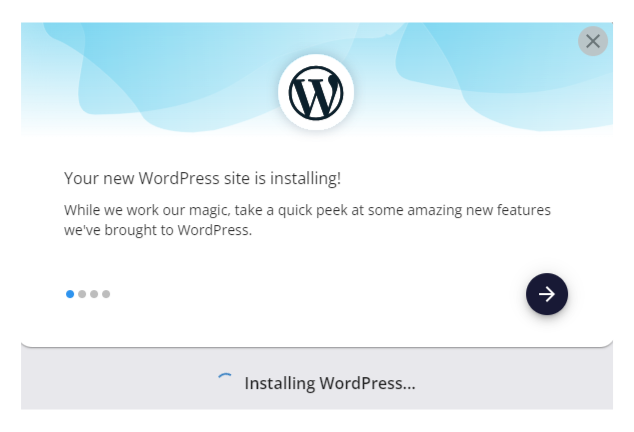Click the 'Your new WordPress site is installing!' heading

pyautogui.click(x=202, y=178)
